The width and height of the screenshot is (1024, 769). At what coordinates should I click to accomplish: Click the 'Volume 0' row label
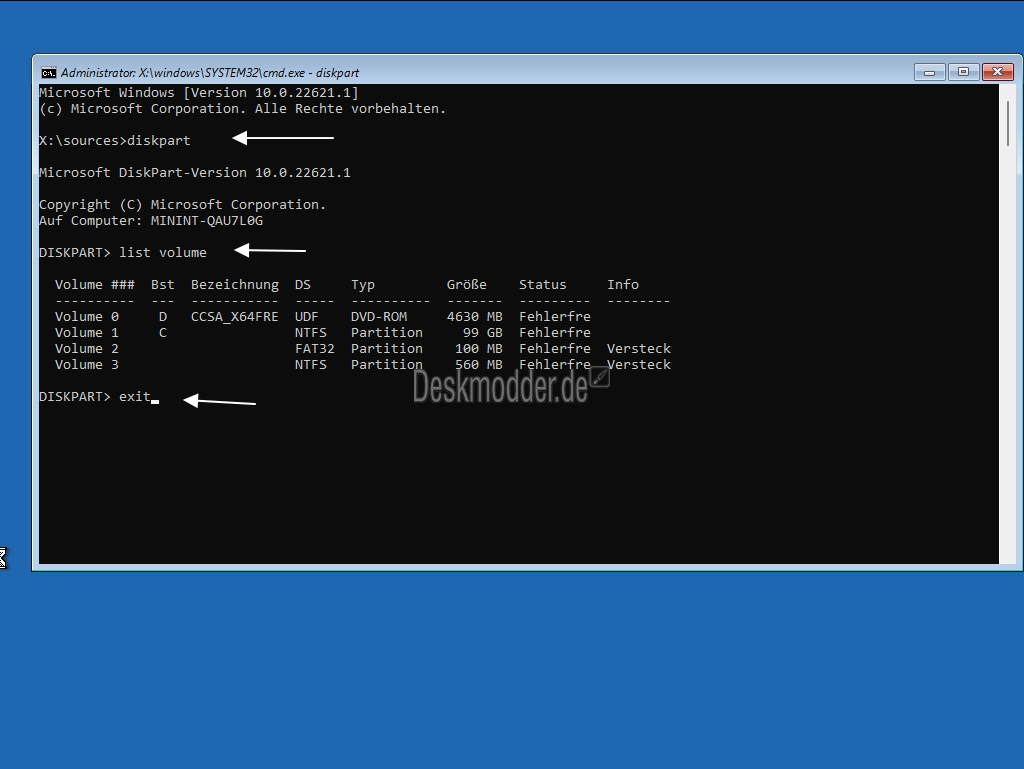(87, 317)
